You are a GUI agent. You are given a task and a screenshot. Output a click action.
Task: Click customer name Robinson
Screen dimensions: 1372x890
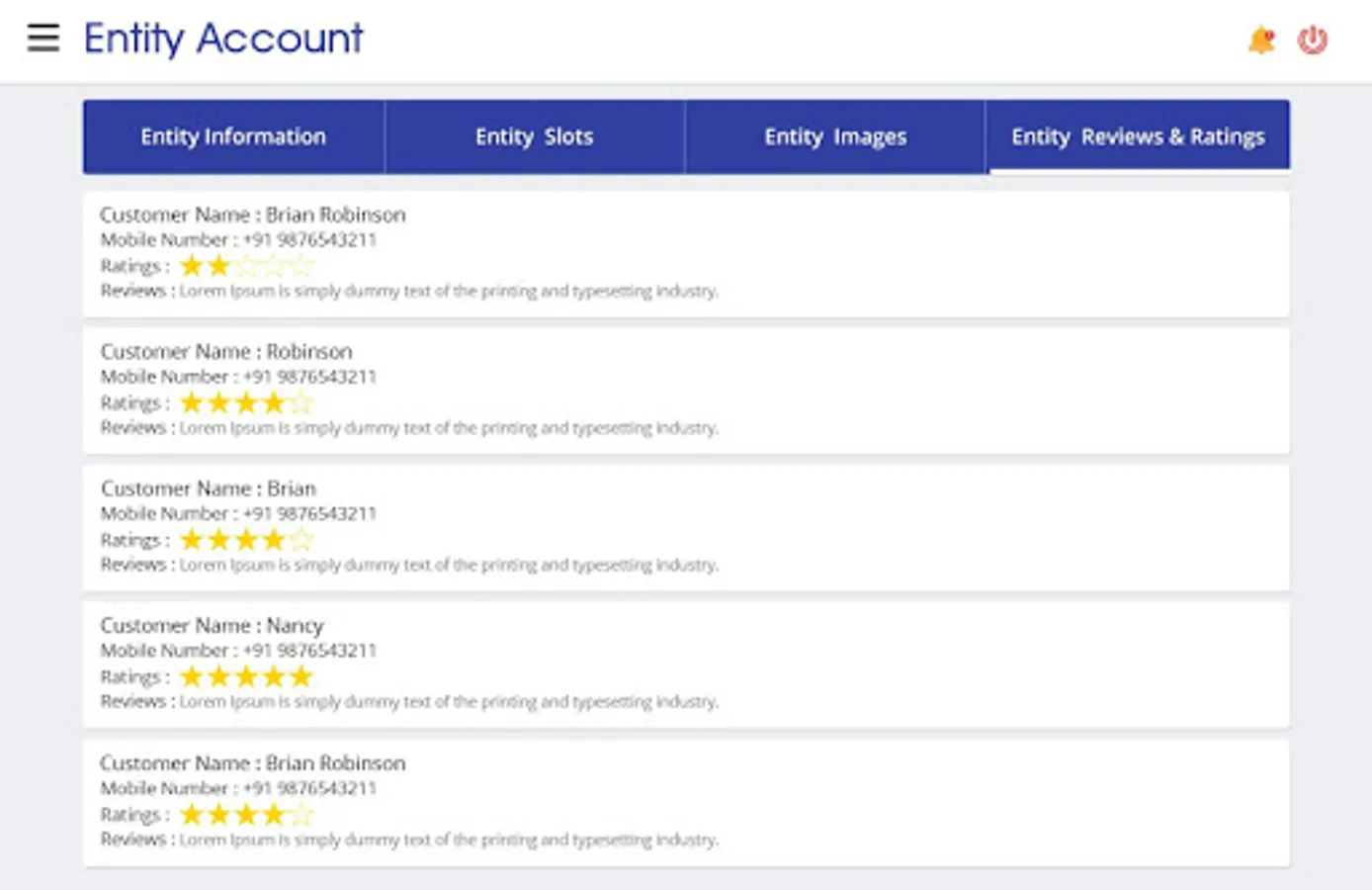tap(309, 352)
